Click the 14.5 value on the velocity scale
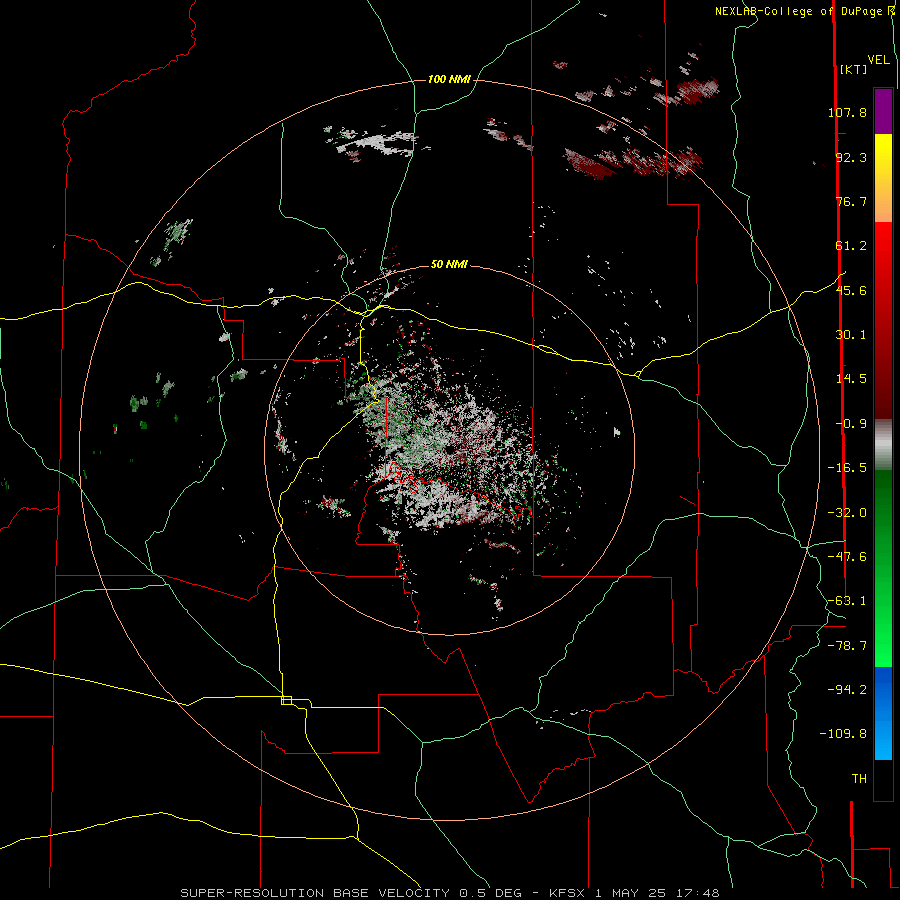Screen dimensions: 900x900 pos(851,379)
